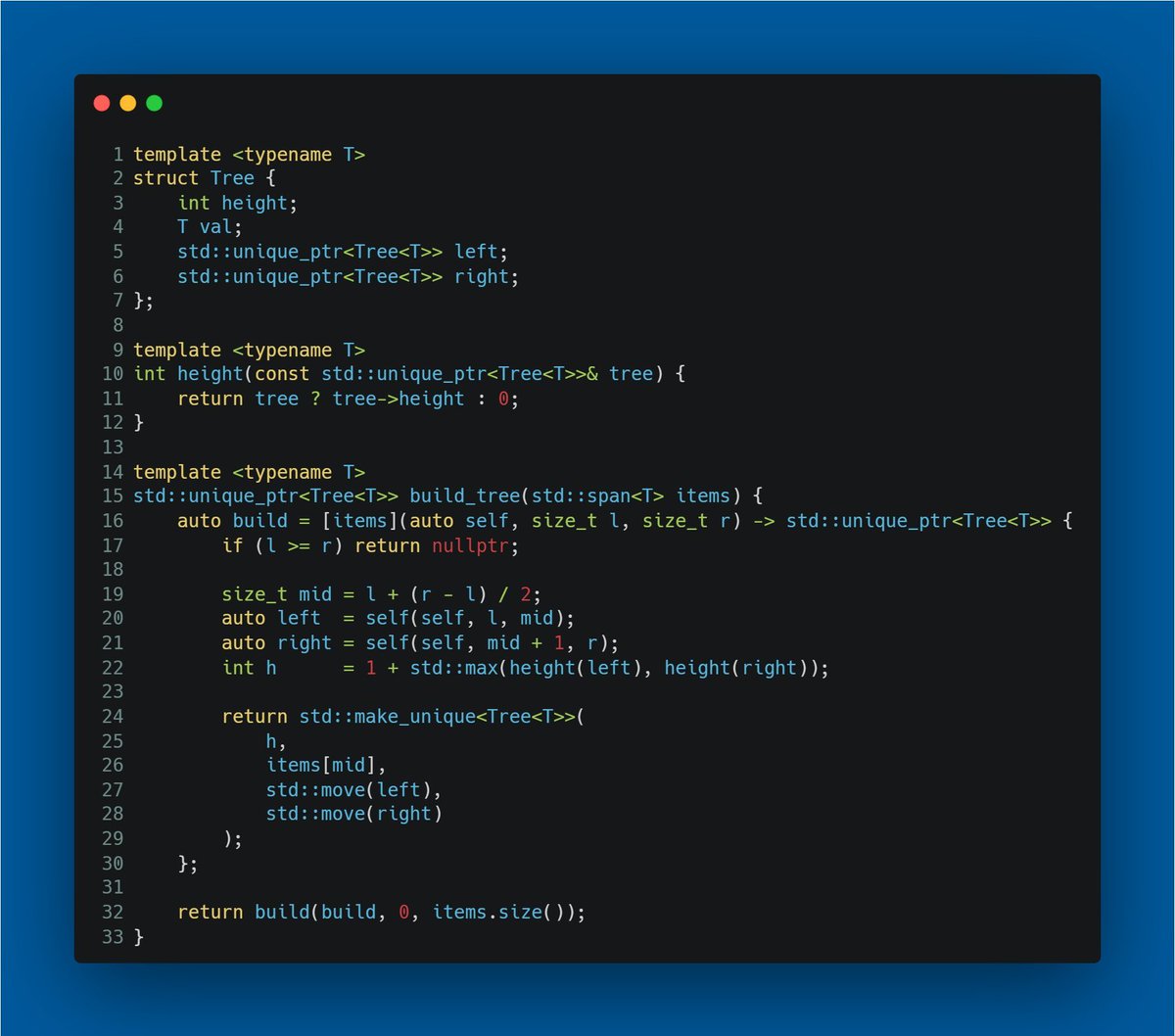The width and height of the screenshot is (1175, 1036).
Task: Click the '};' closing on line 7
Action: [144, 301]
